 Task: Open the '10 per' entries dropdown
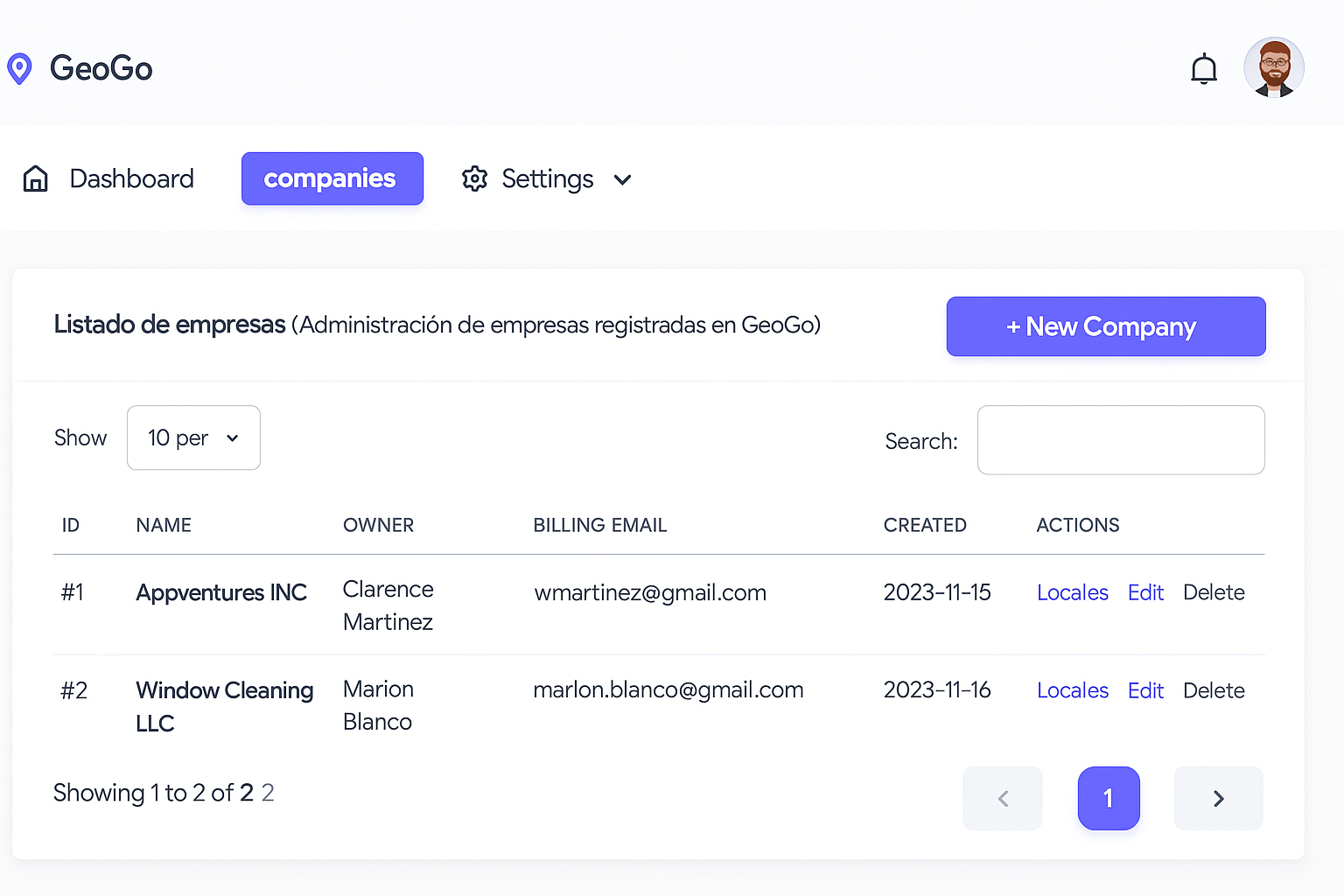193,437
